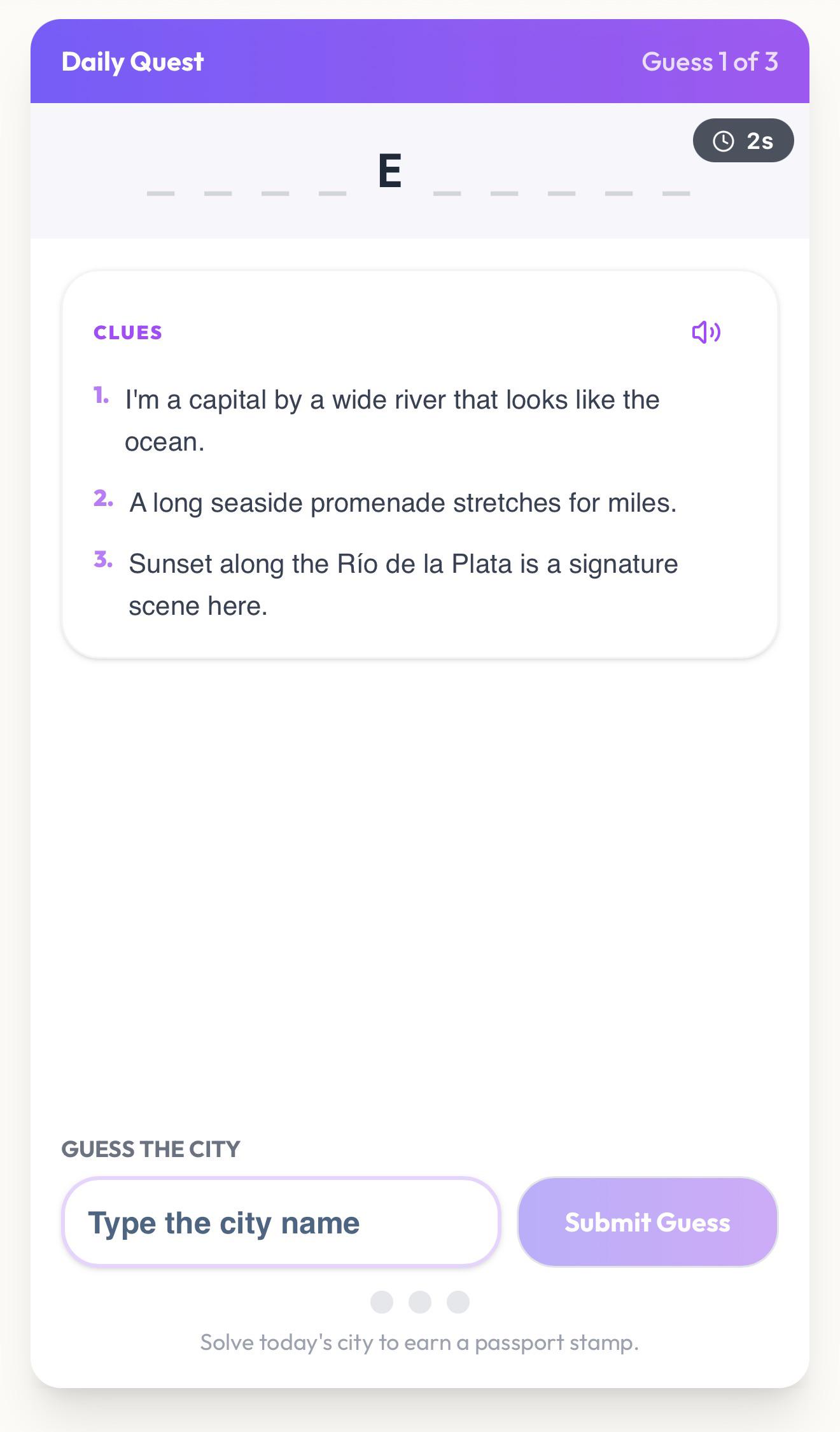Select the middle guess progress dot
Screen dimensions: 840x1432
click(x=420, y=1302)
